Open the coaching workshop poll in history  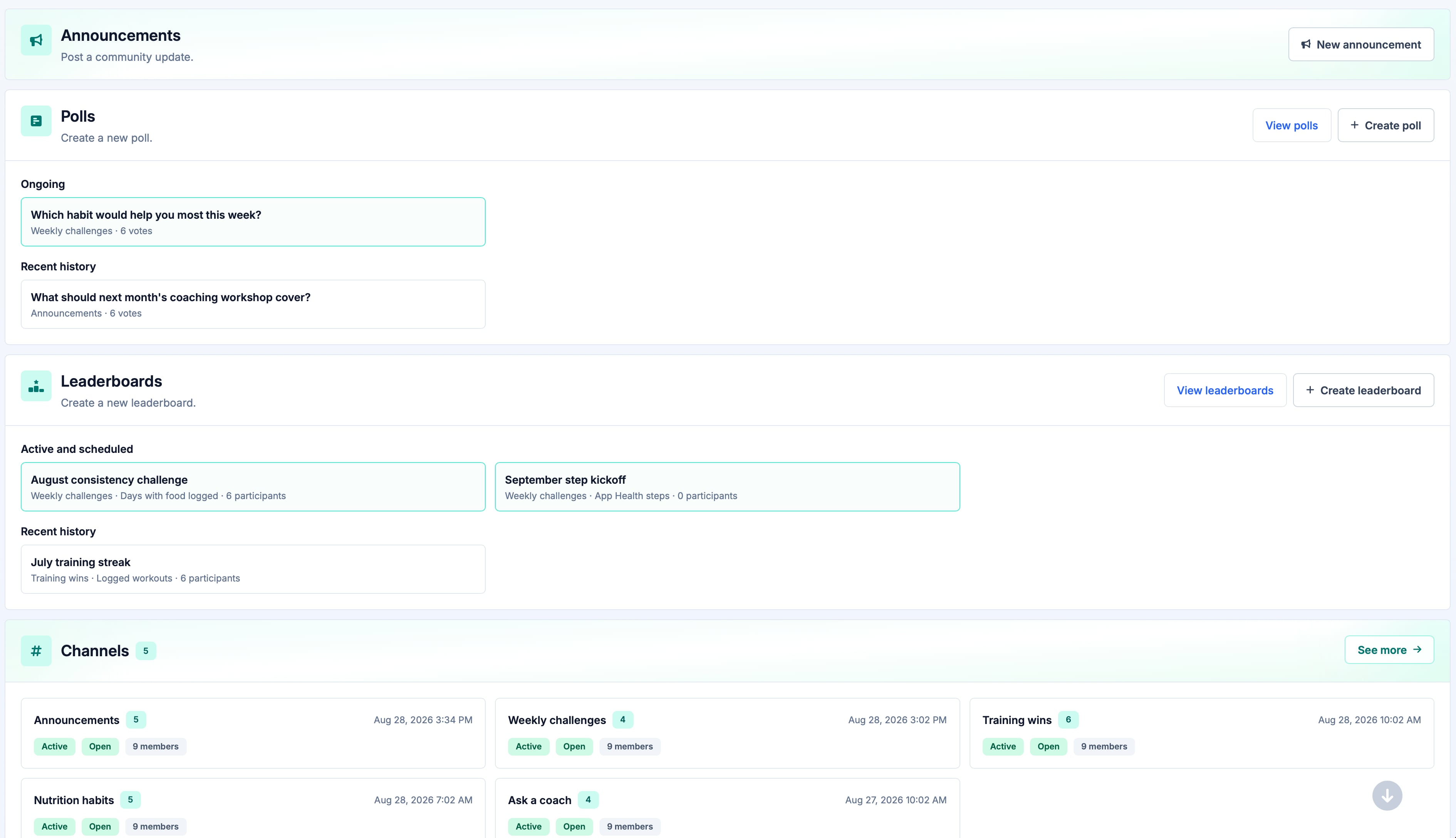[x=253, y=305]
